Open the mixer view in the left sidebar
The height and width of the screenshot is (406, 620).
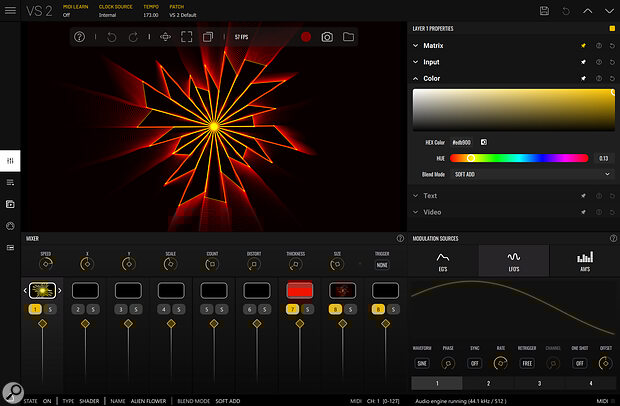click(10, 161)
